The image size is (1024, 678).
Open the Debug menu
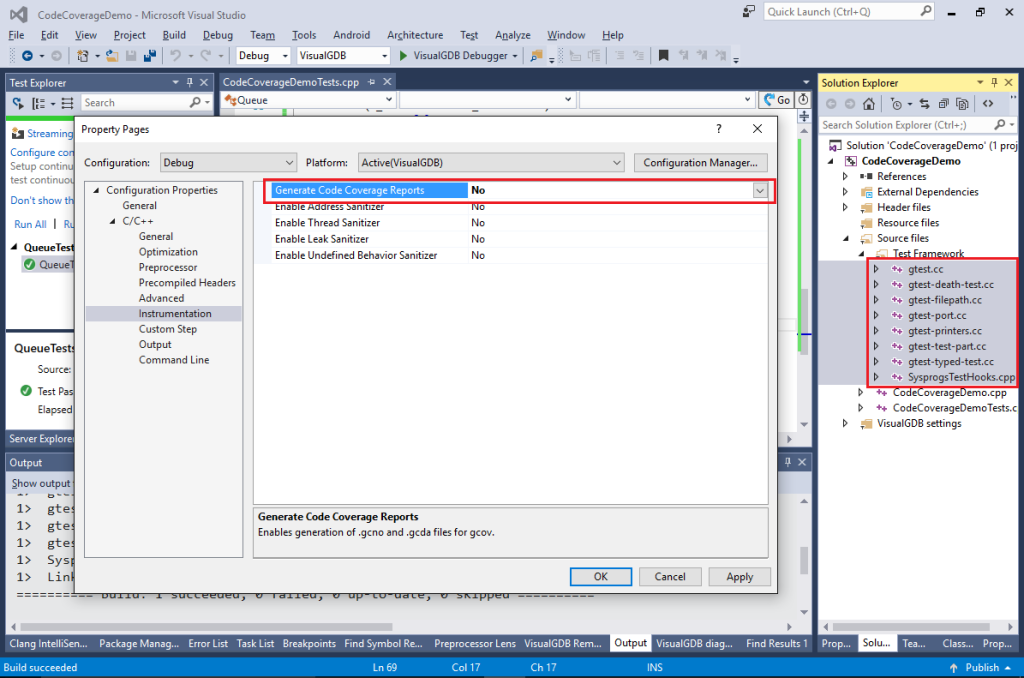(x=217, y=35)
